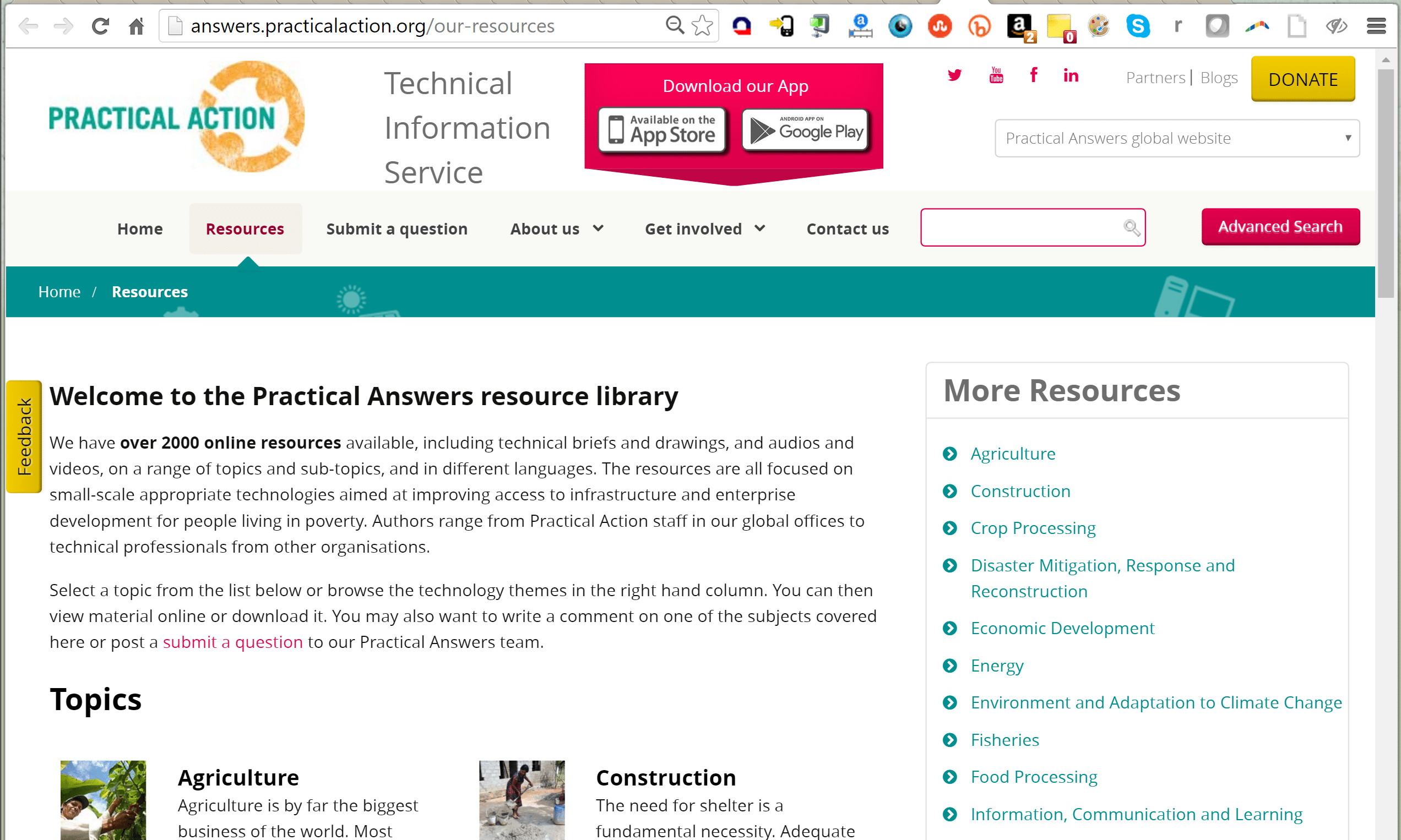Click the blue eye extension icon
This screenshot has width=1401, height=840.
point(900,26)
